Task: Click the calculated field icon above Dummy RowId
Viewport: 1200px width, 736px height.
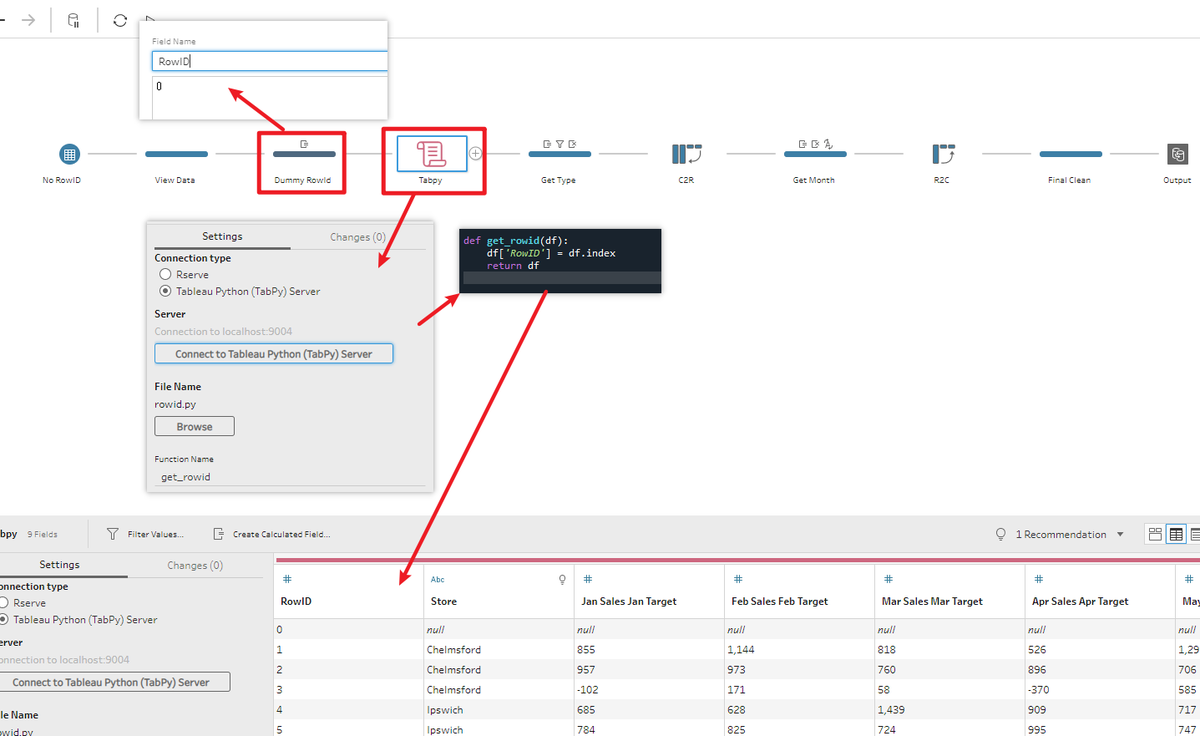Action: (303, 144)
